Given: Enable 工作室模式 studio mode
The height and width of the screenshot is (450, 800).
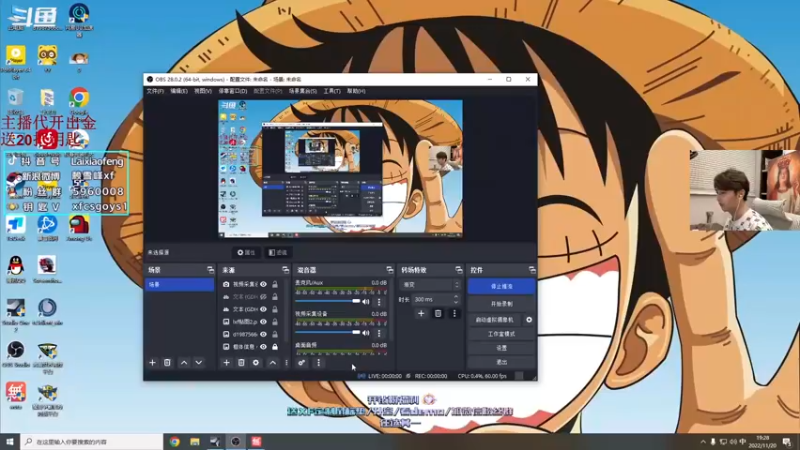Looking at the screenshot, I should tap(502, 334).
